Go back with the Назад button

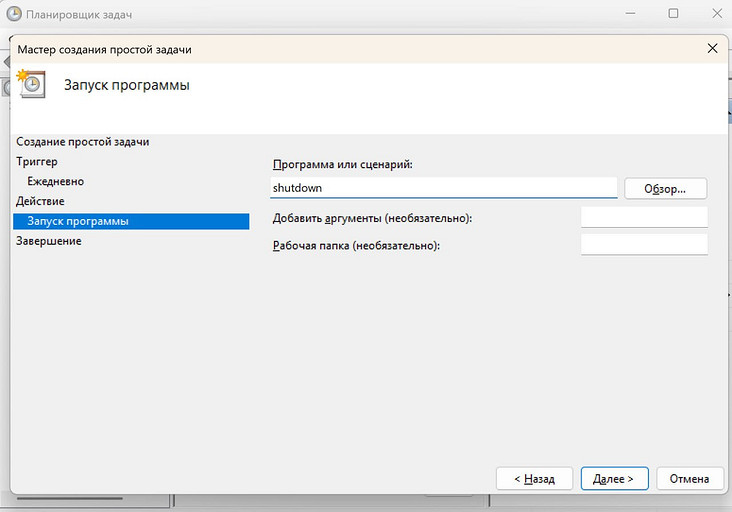click(x=534, y=478)
